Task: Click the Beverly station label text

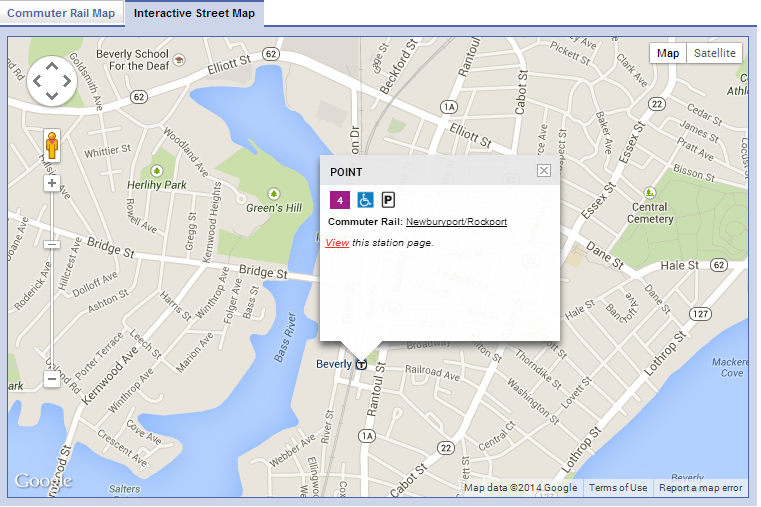Action: click(334, 364)
